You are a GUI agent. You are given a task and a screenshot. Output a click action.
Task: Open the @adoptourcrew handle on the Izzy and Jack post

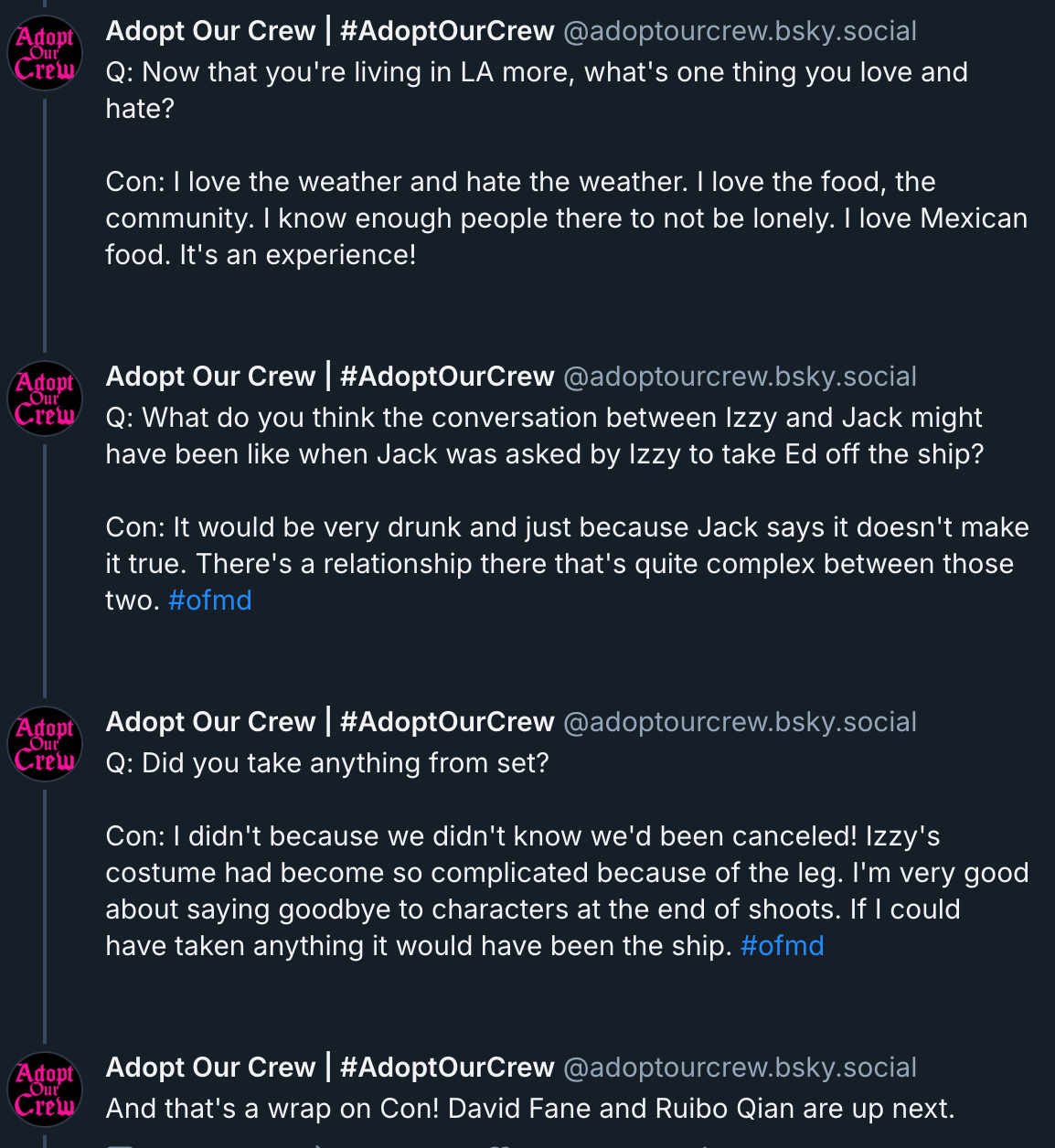point(740,377)
